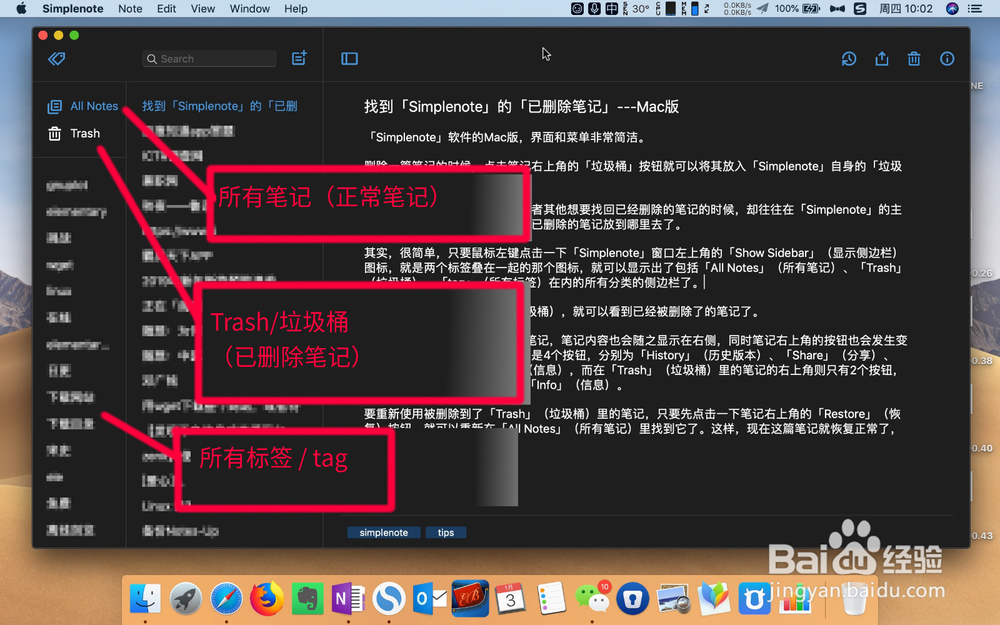The image size is (1000, 625).
Task: Activate Siri from the menu bar
Action: [x=952, y=8]
